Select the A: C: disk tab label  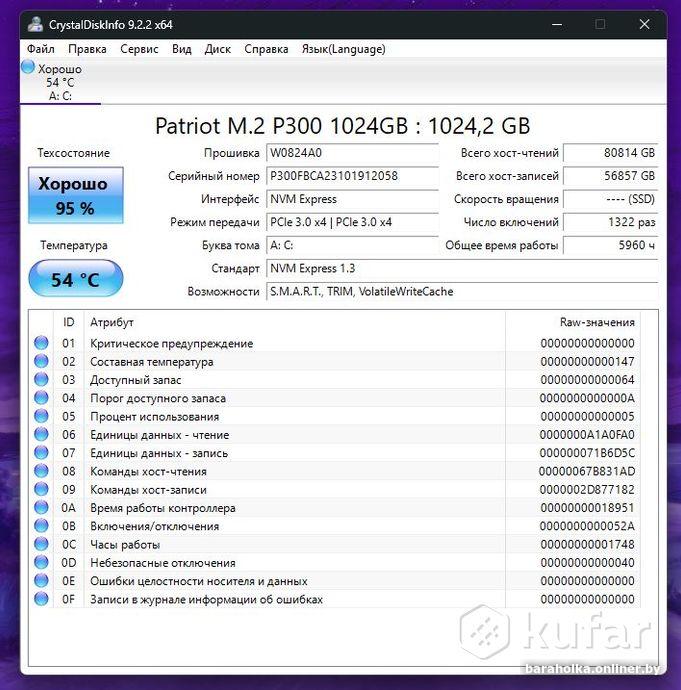pyautogui.click(x=60, y=96)
